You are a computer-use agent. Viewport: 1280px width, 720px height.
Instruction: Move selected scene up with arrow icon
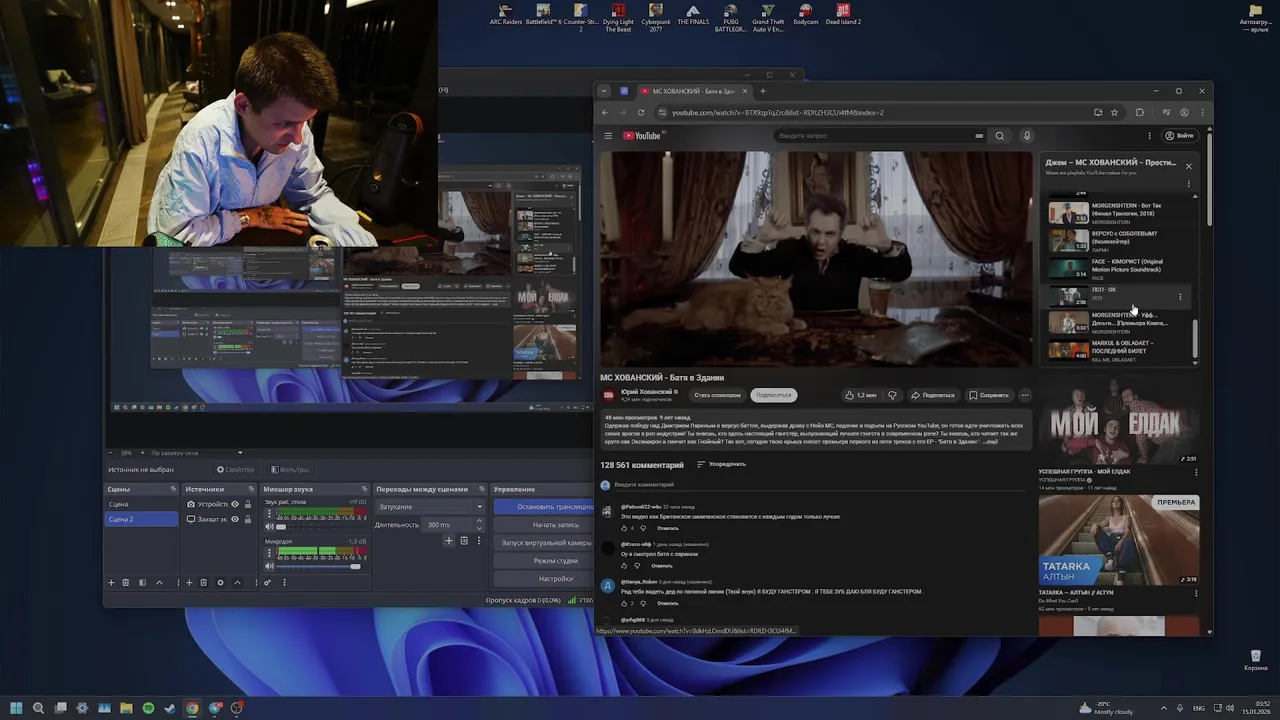(x=159, y=583)
